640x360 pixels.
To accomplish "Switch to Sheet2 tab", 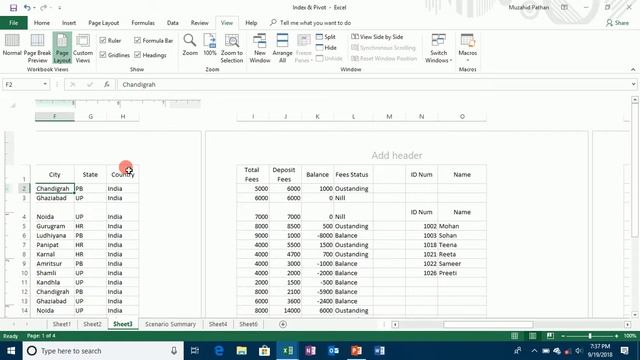I will click(x=92, y=324).
